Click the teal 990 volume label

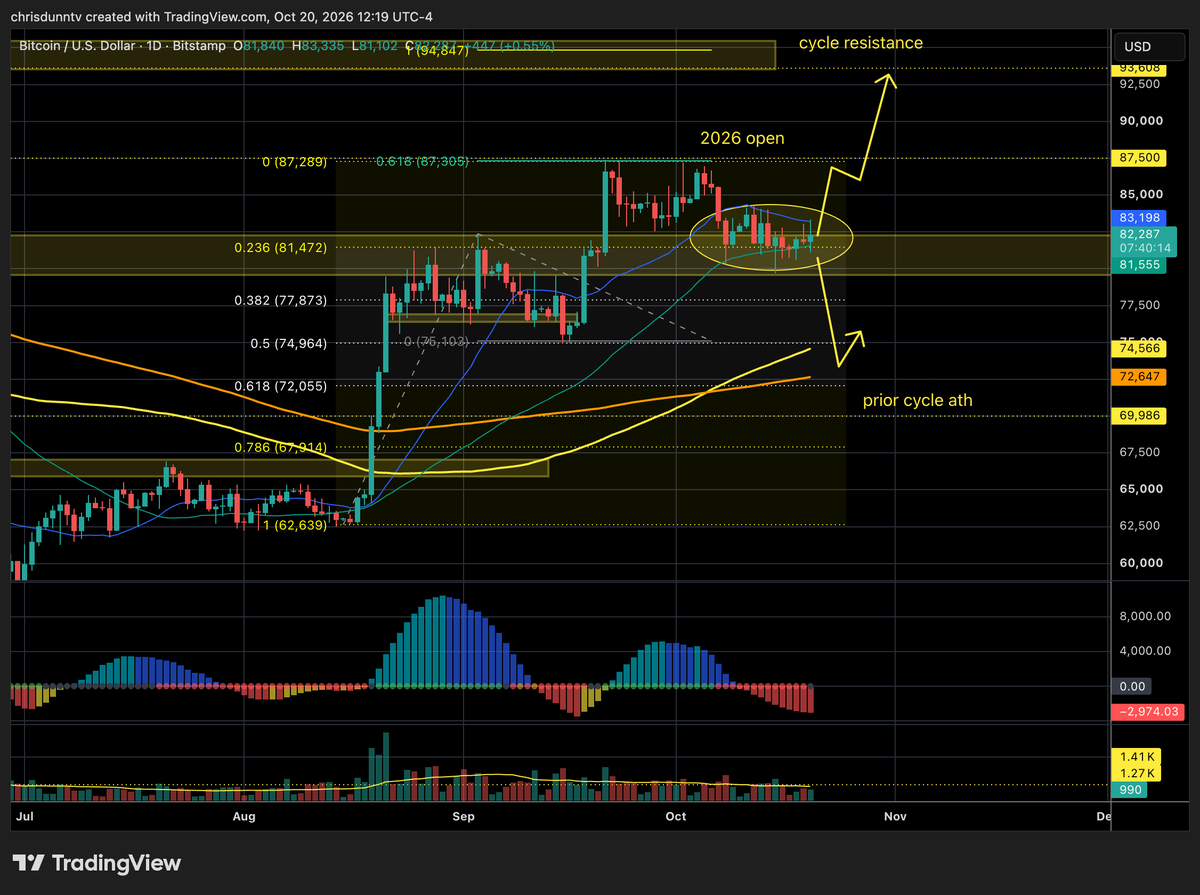pyautogui.click(x=1131, y=790)
